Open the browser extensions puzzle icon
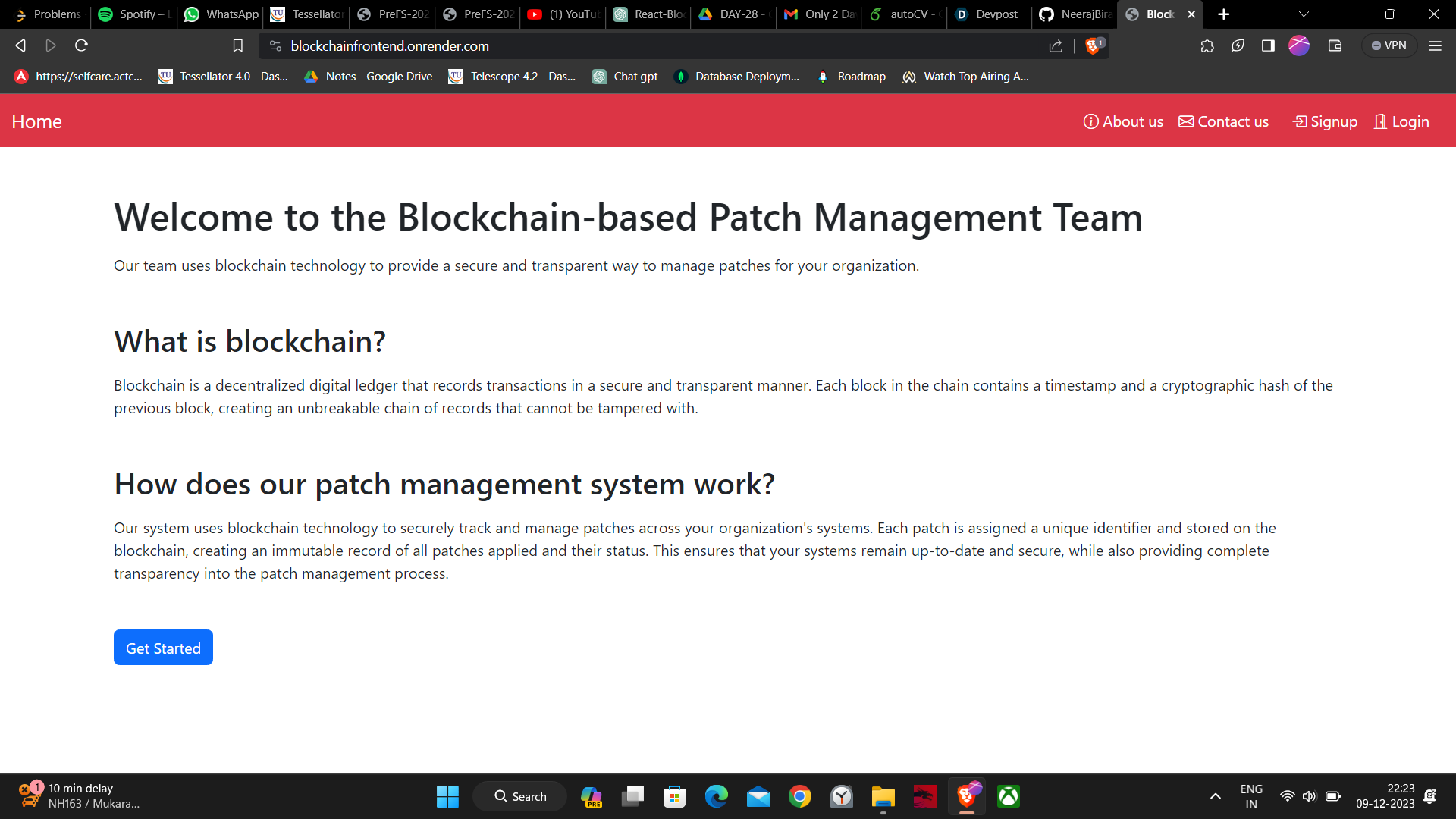Viewport: 1456px width, 819px height. pos(1207,46)
